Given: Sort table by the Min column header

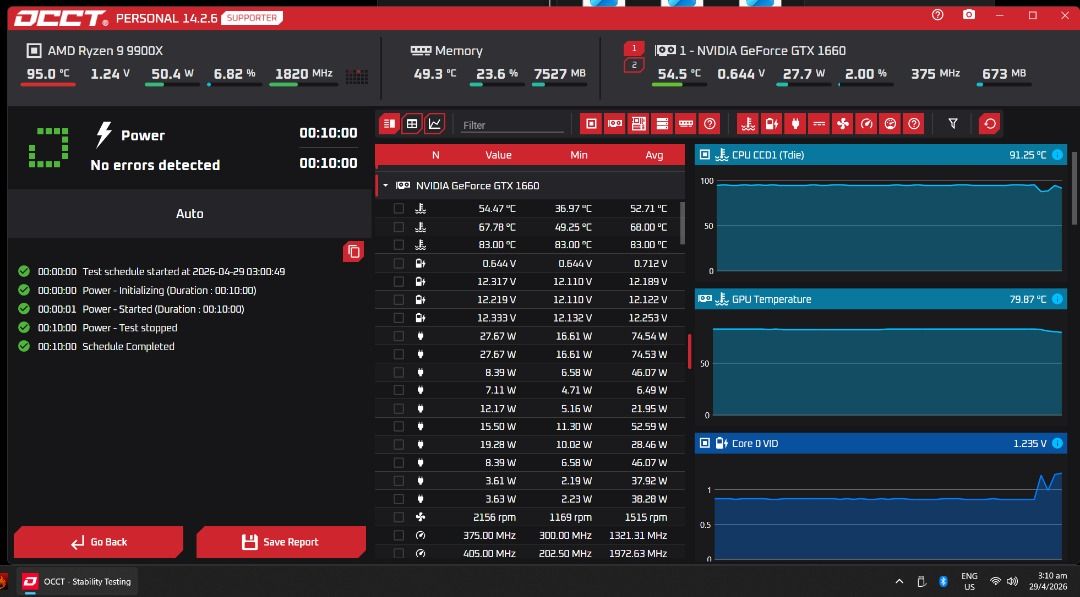Looking at the screenshot, I should coord(579,156).
